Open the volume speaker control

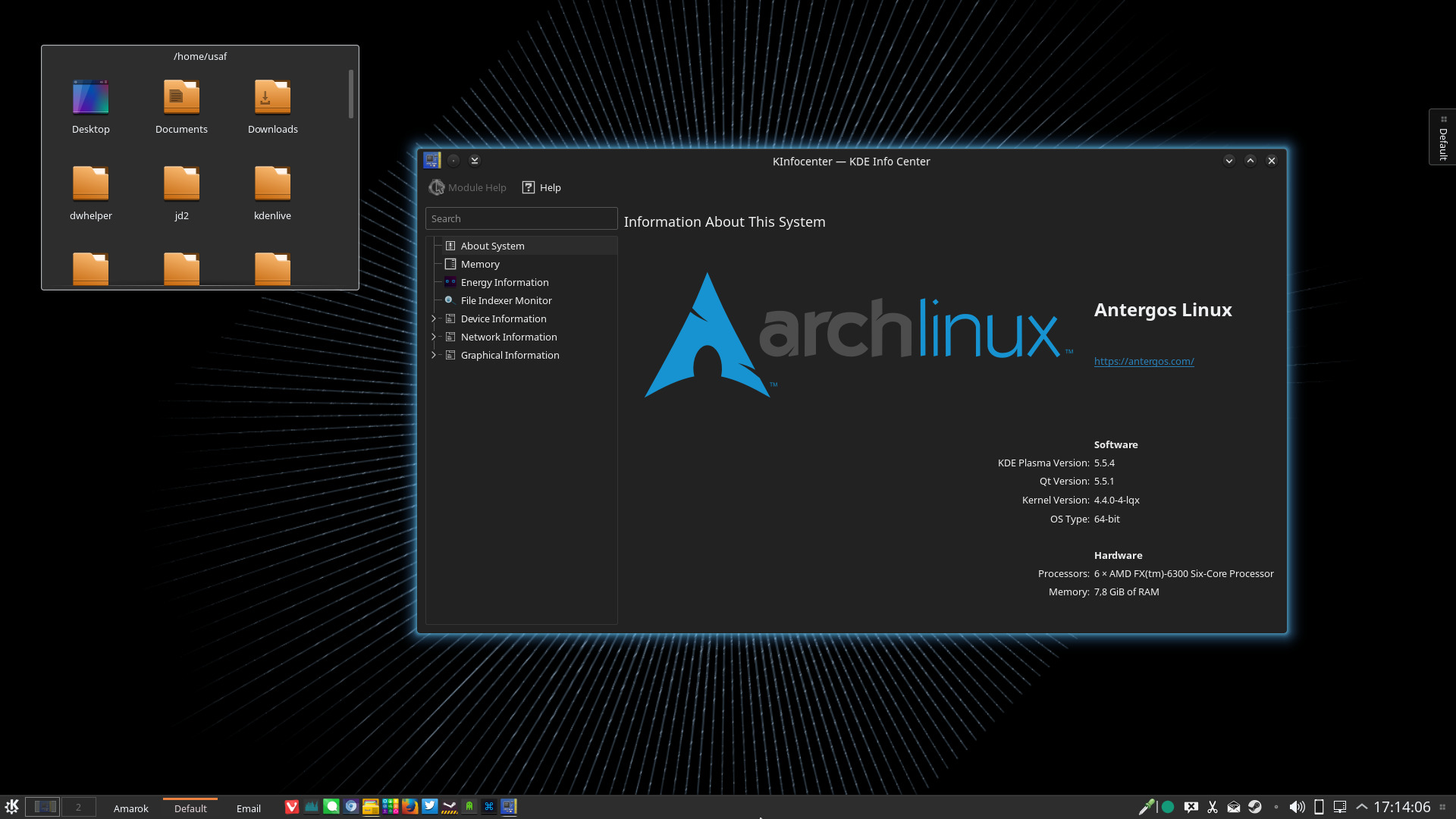[1298, 807]
